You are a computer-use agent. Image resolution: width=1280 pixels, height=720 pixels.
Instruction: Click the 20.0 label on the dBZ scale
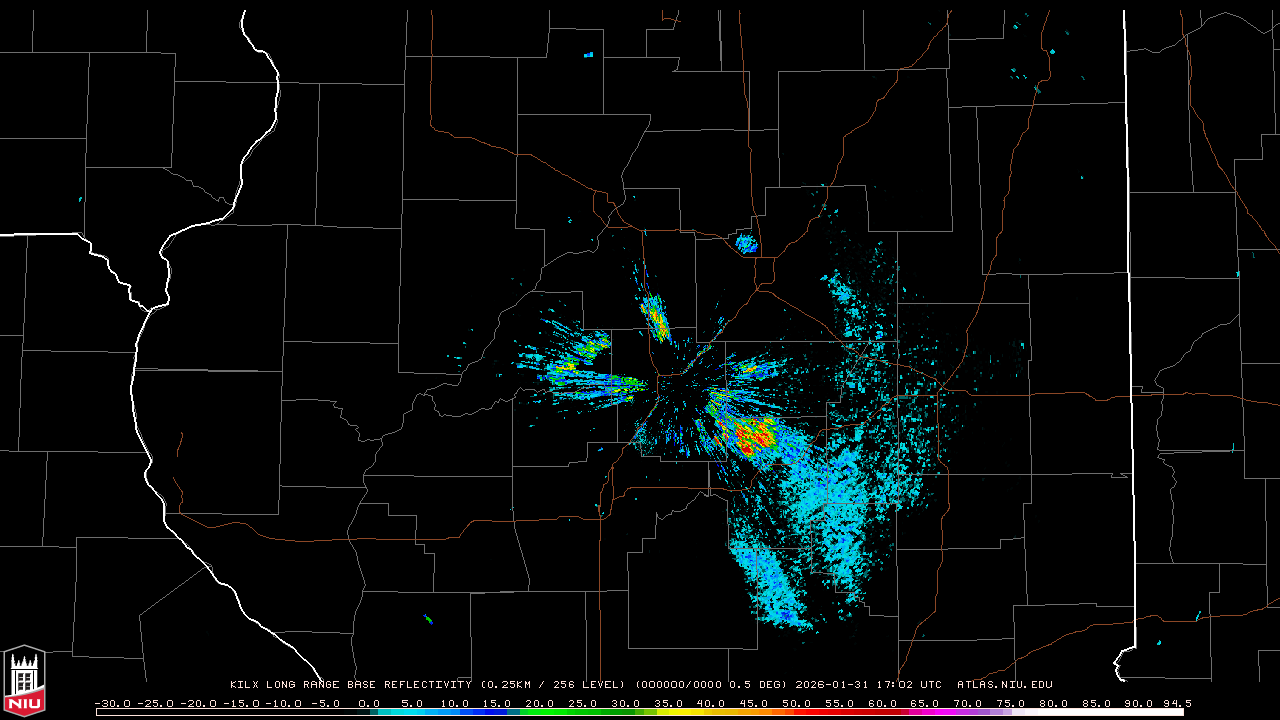point(540,703)
